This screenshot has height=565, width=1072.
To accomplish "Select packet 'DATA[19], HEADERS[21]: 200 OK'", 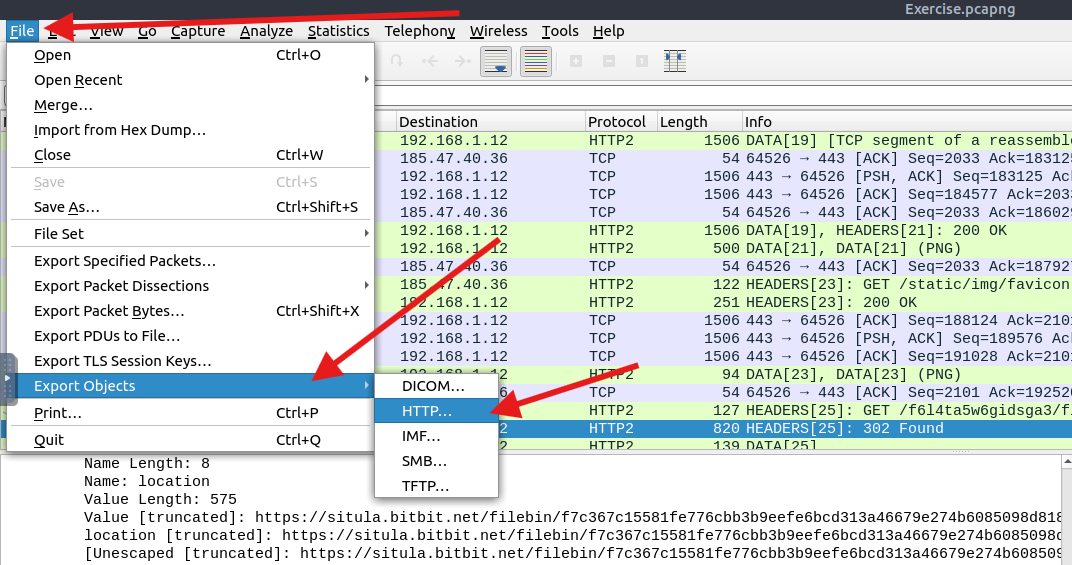I will click(723, 230).
